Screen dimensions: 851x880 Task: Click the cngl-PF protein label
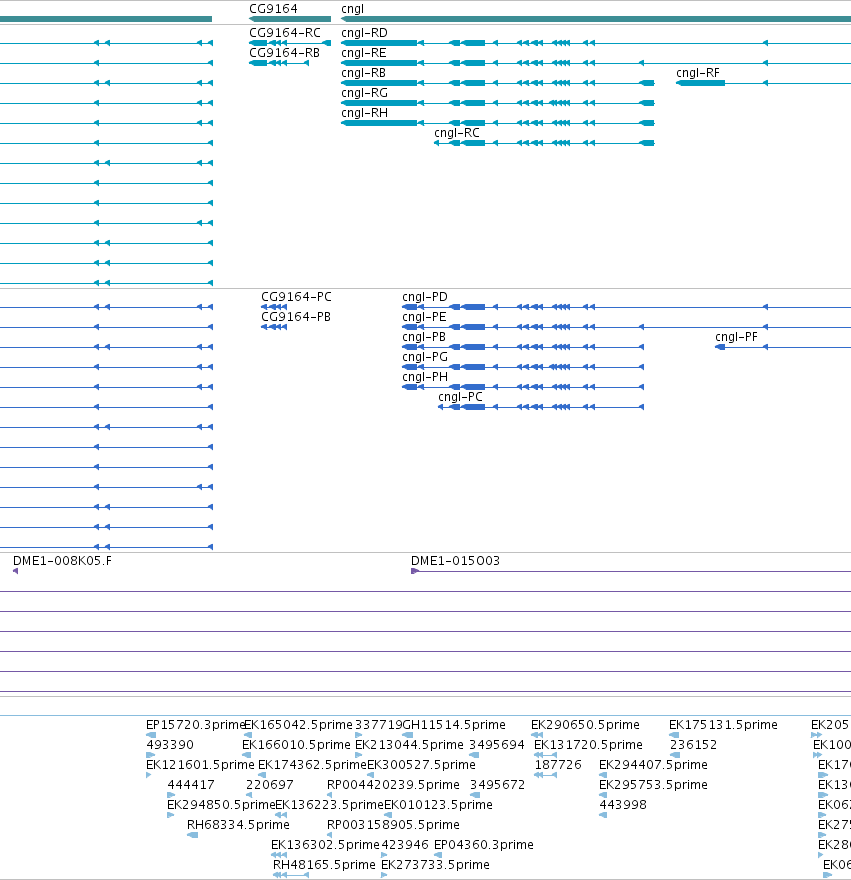click(x=736, y=337)
